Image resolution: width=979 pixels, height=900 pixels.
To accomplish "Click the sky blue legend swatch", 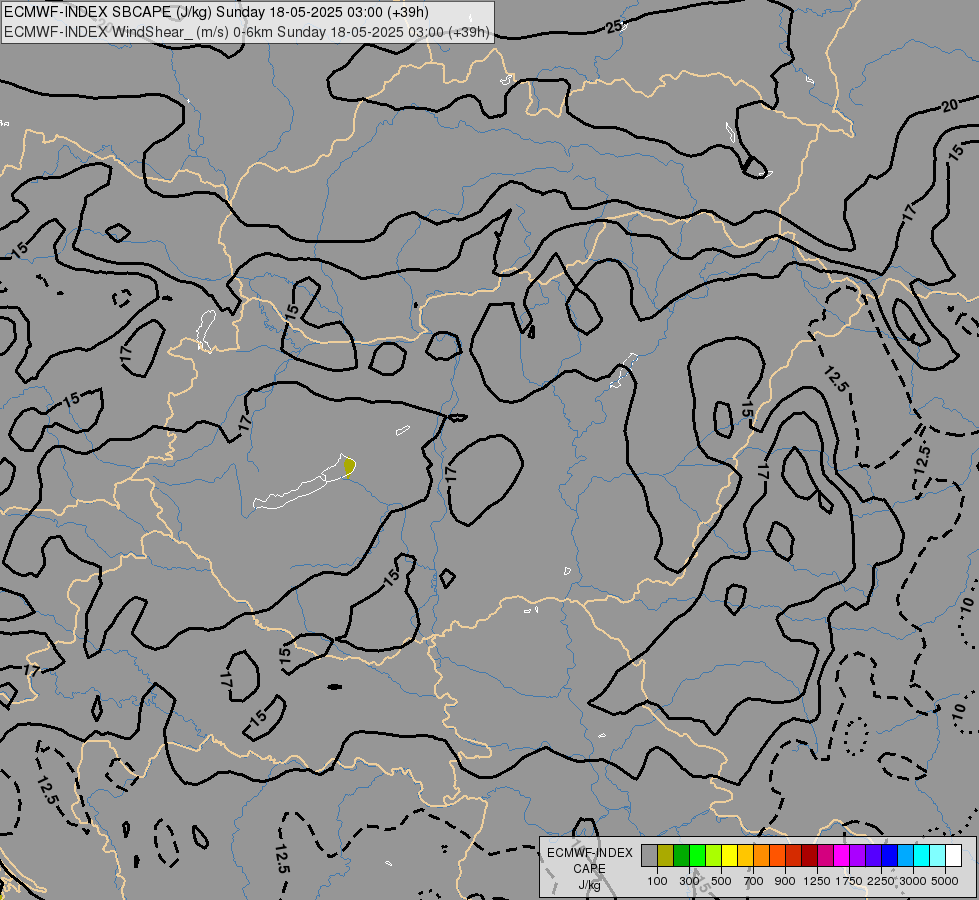I will click(x=906, y=855).
